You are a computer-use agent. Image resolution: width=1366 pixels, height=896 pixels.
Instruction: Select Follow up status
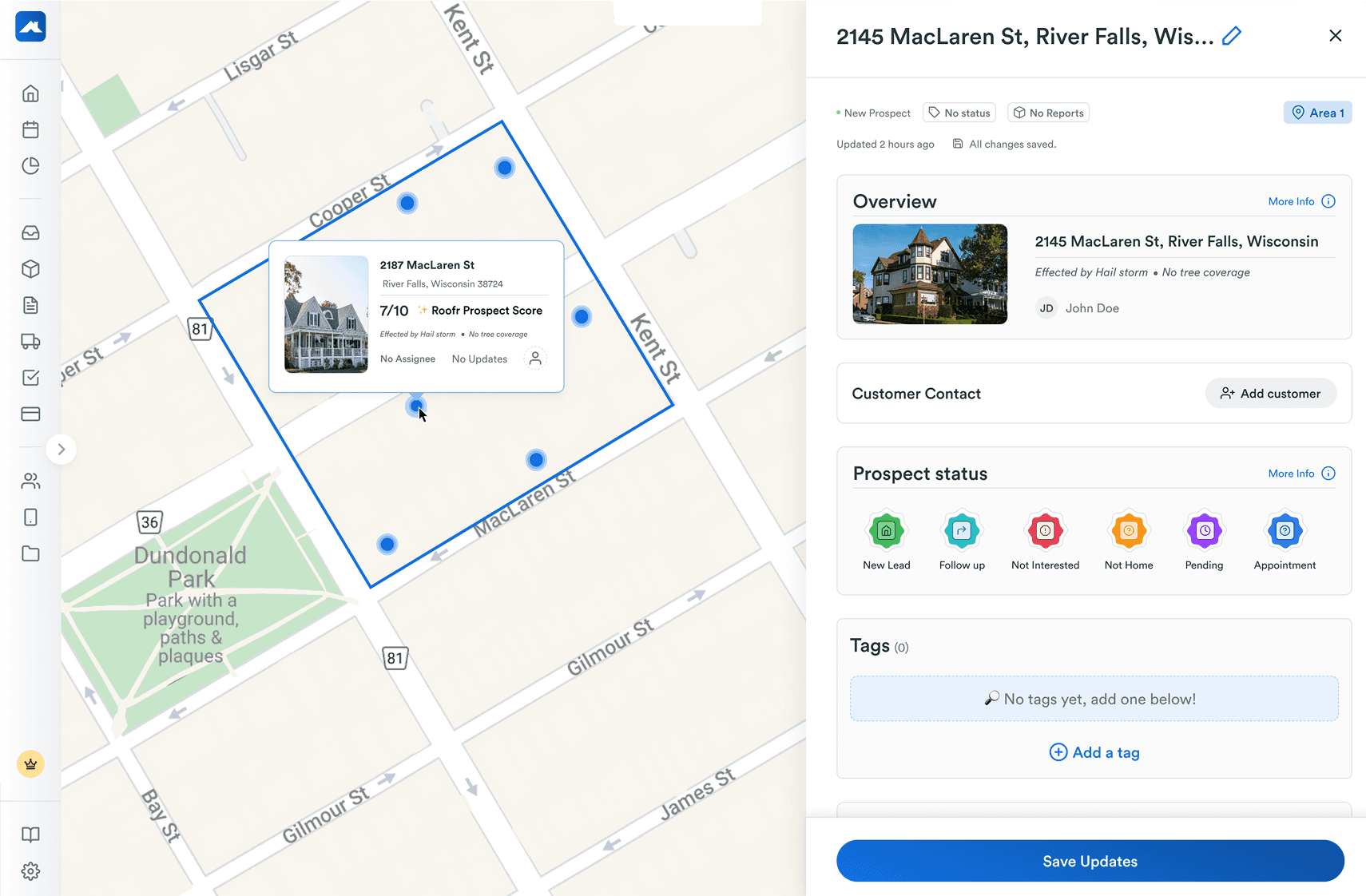[962, 541]
